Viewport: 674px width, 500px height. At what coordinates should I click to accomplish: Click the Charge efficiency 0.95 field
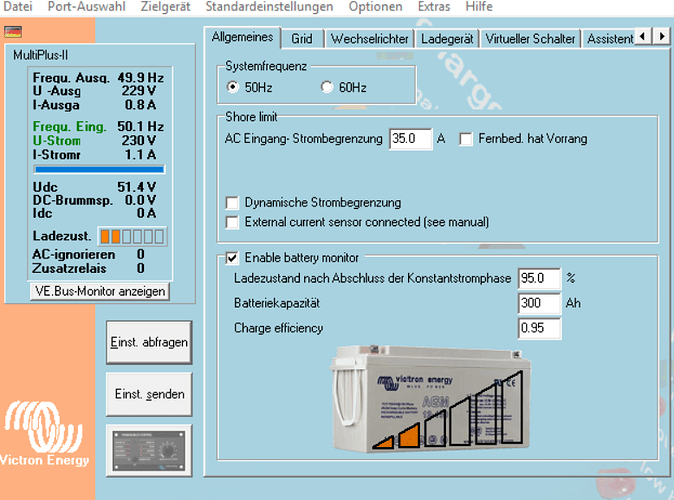[539, 328]
